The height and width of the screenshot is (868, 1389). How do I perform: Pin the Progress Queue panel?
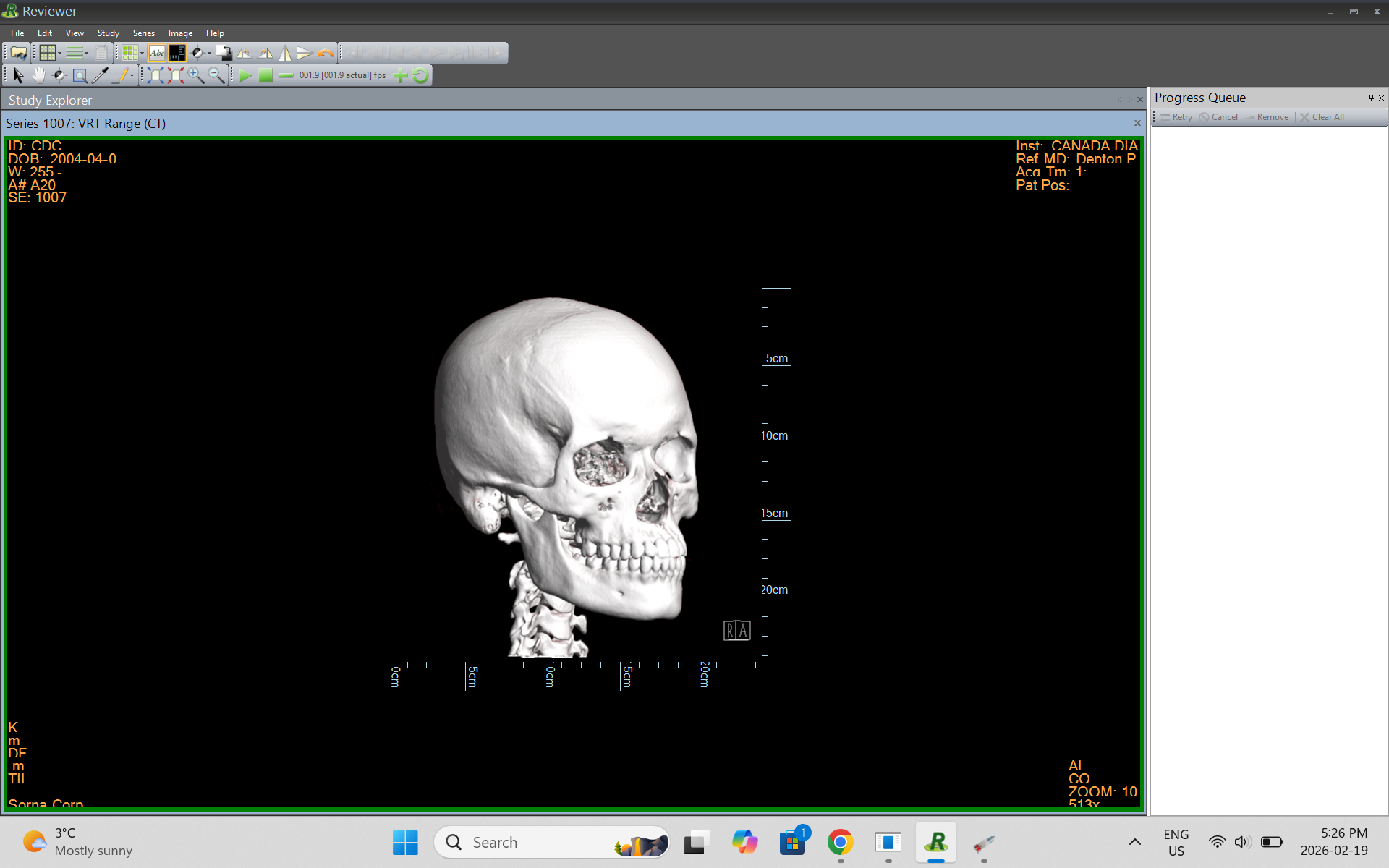tap(1370, 98)
